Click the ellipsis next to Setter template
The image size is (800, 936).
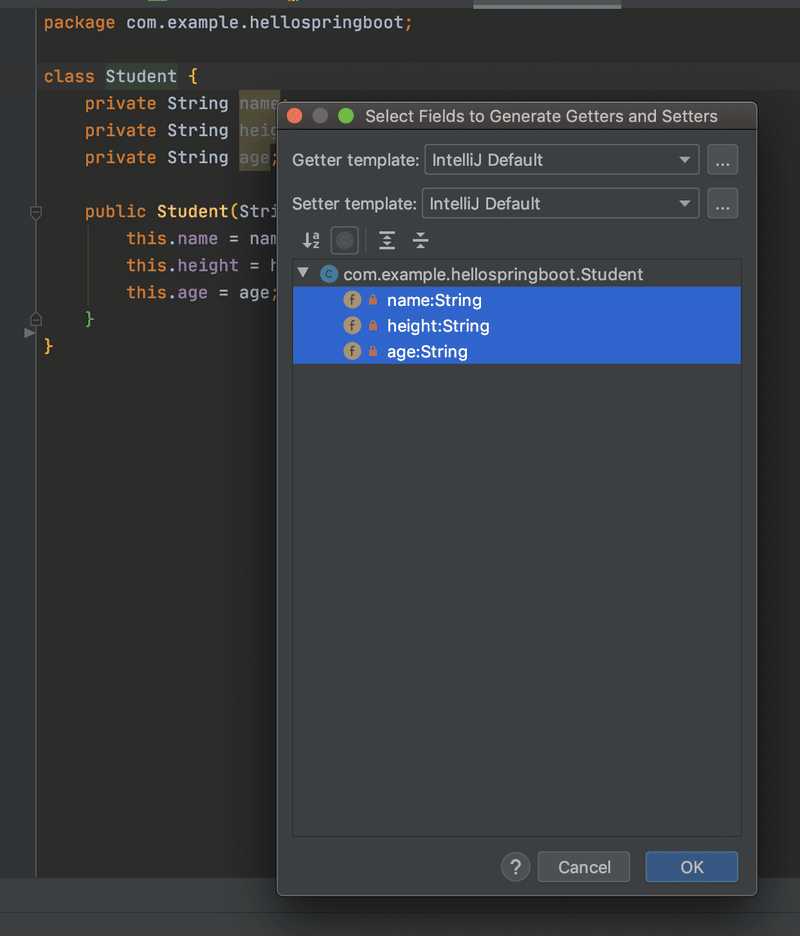coord(722,203)
